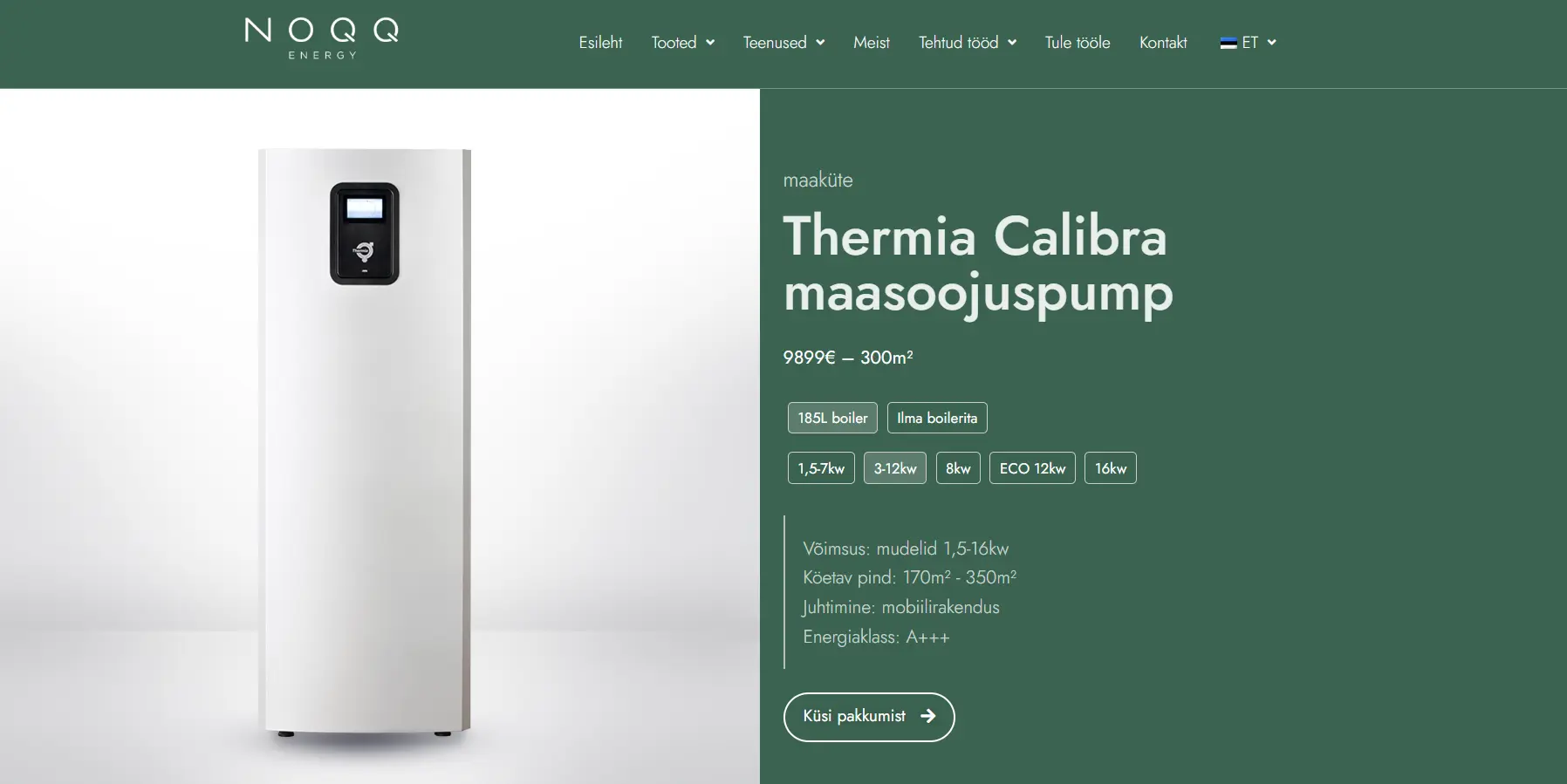Choose the 8kw power option
The height and width of the screenshot is (784, 1567).
click(958, 468)
